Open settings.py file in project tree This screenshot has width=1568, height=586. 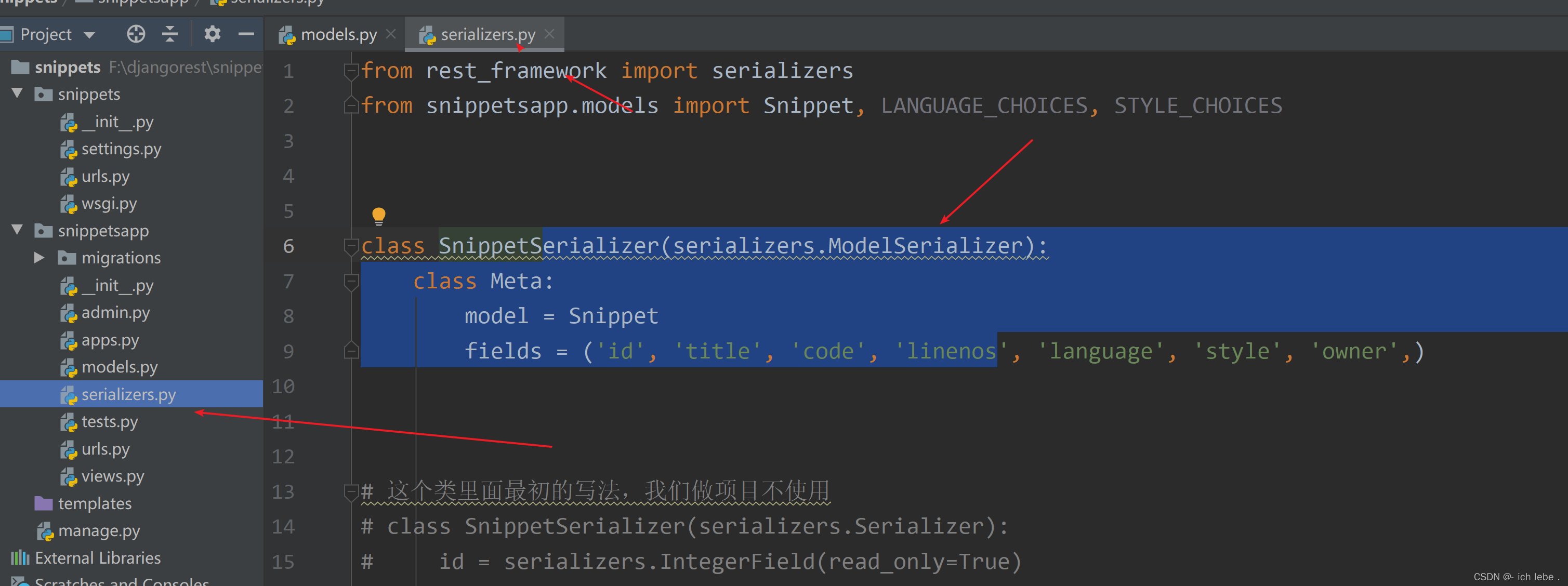point(121,149)
